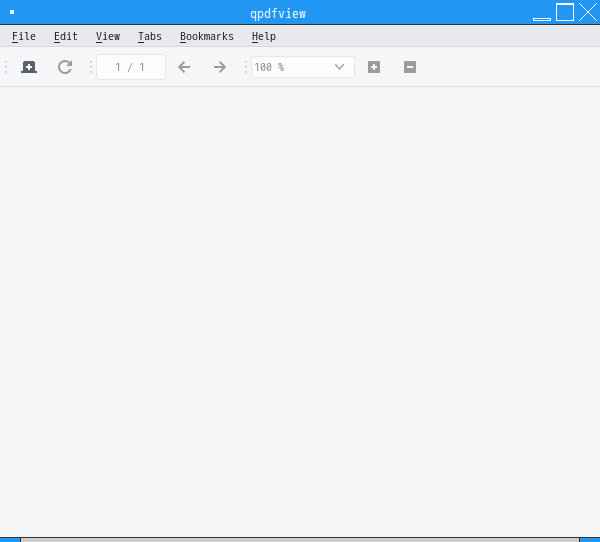Open the Help menu
Screen dimensions: 600x542
click(264, 36)
